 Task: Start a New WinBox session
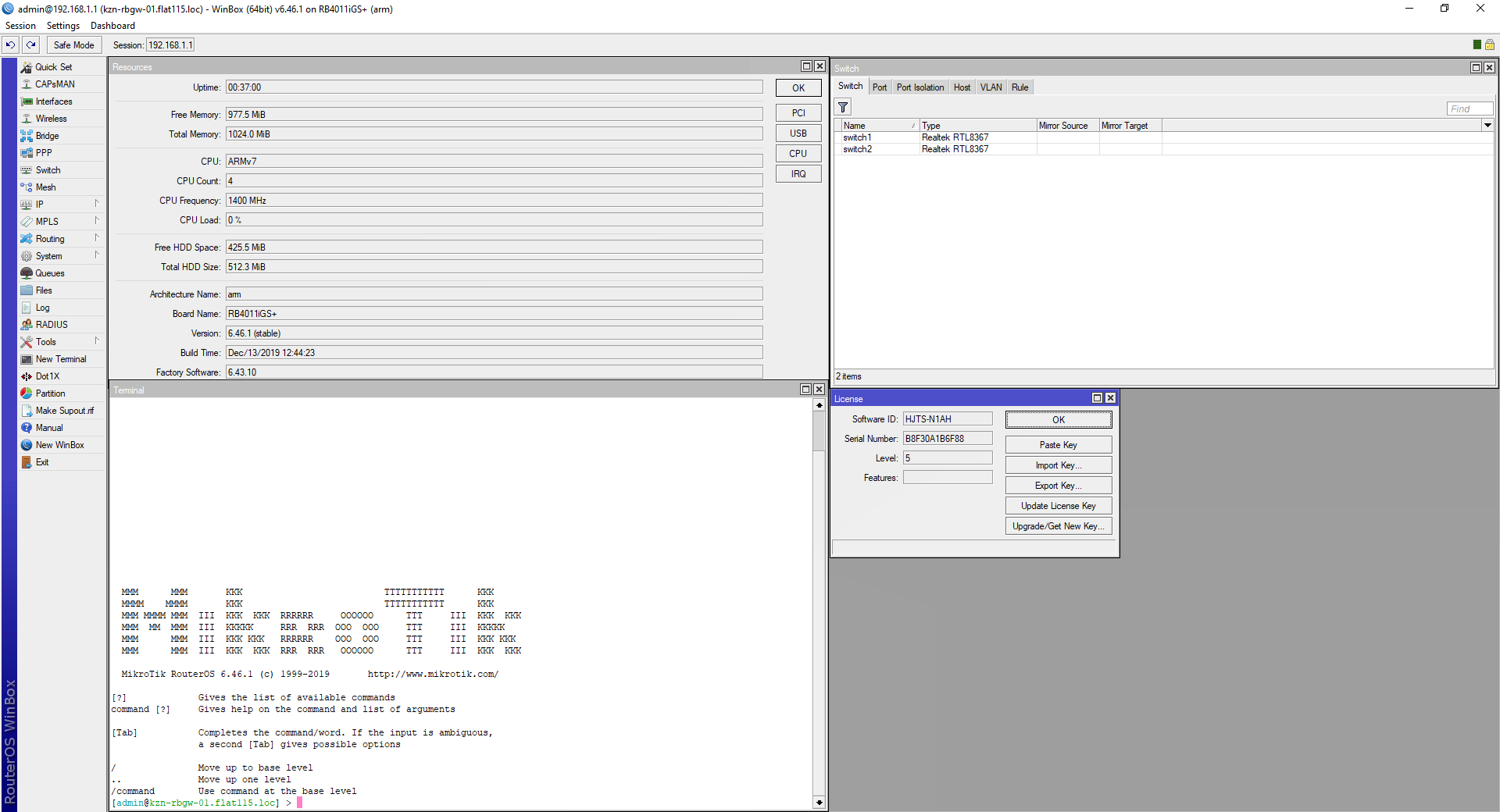(59, 445)
